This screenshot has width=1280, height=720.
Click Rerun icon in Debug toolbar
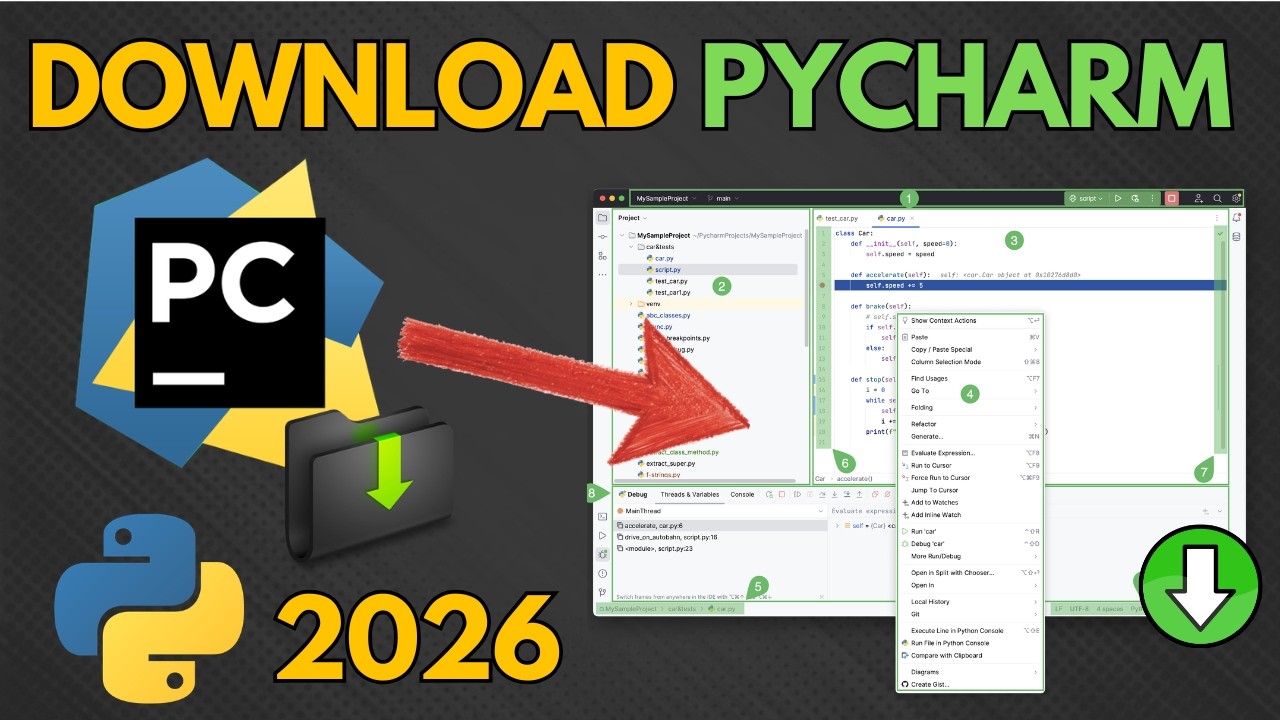tap(769, 494)
